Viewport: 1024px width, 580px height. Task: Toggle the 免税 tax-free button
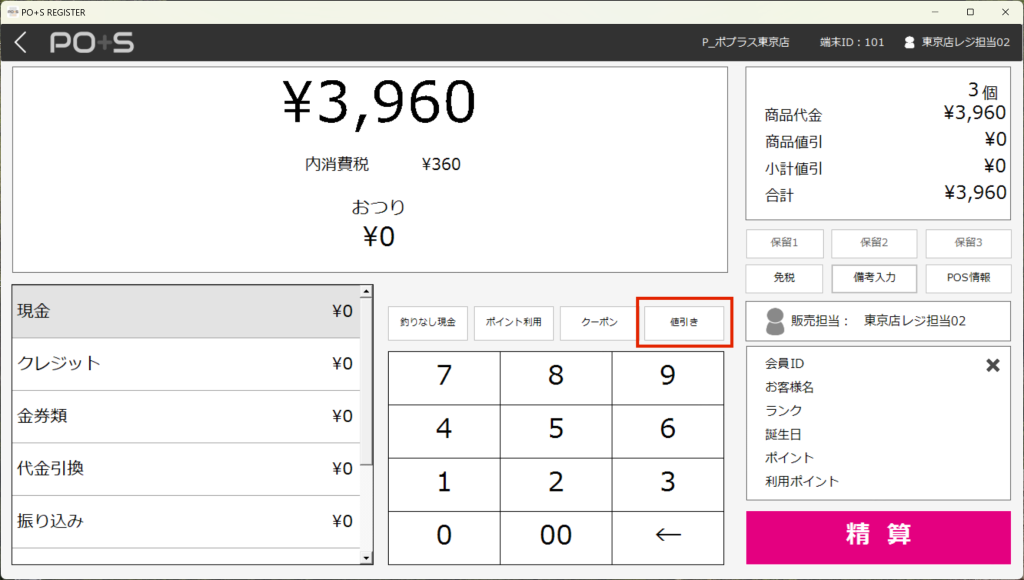click(784, 277)
